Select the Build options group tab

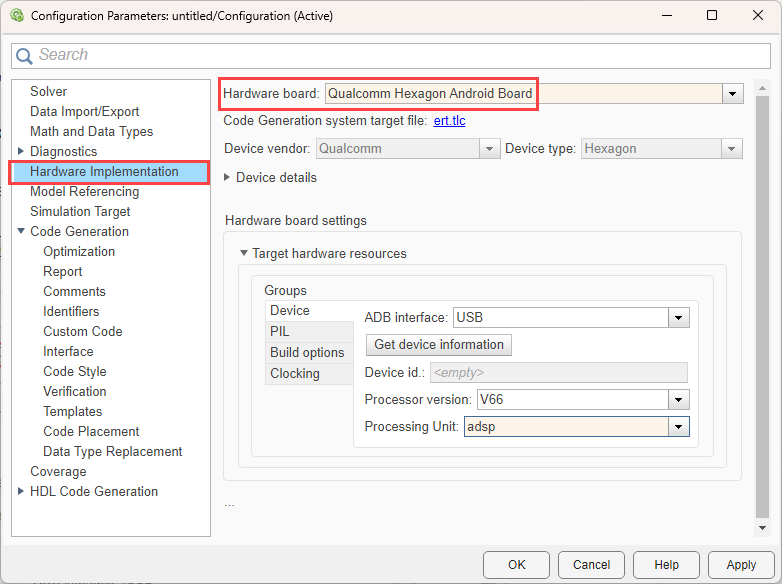tap(307, 352)
